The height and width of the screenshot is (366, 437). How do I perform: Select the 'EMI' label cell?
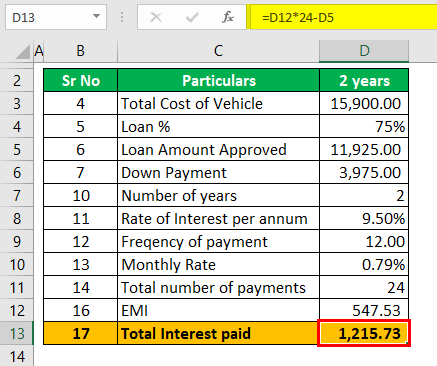click(x=219, y=310)
